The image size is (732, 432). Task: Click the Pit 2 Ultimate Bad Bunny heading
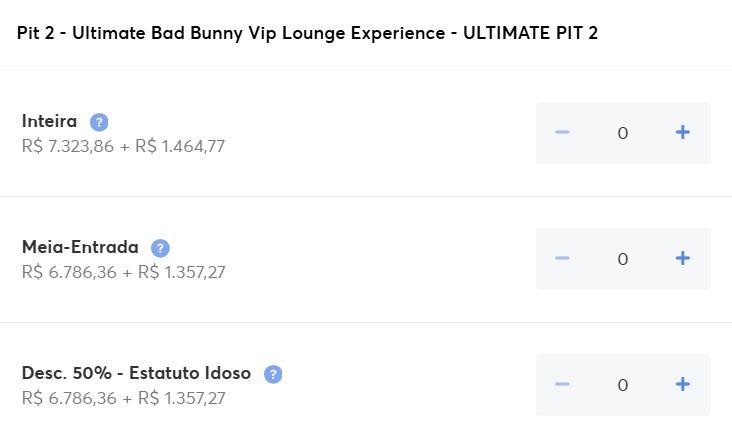tap(308, 34)
